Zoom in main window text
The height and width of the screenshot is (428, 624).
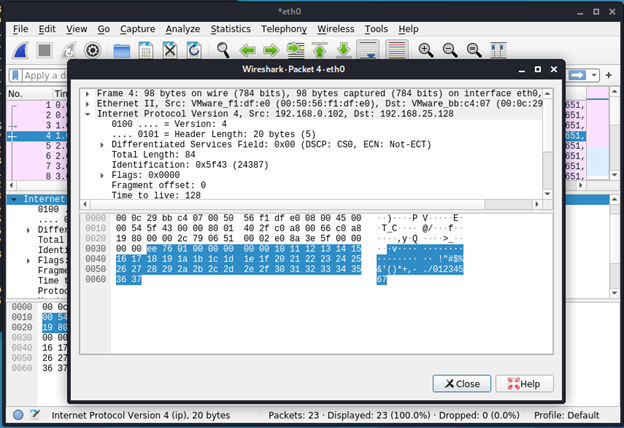coord(426,51)
